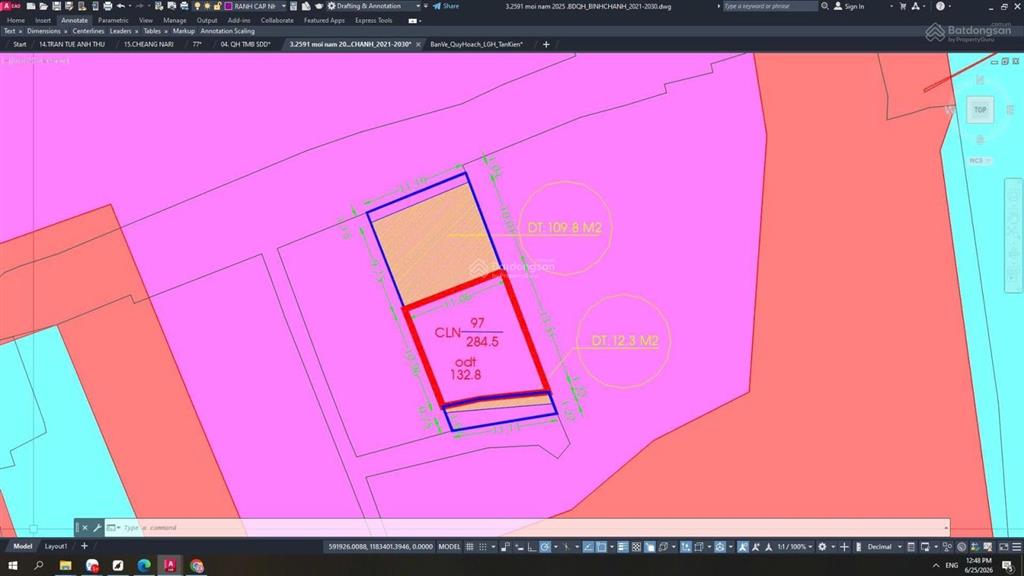Toggle ortho mode status icon

[532, 547]
